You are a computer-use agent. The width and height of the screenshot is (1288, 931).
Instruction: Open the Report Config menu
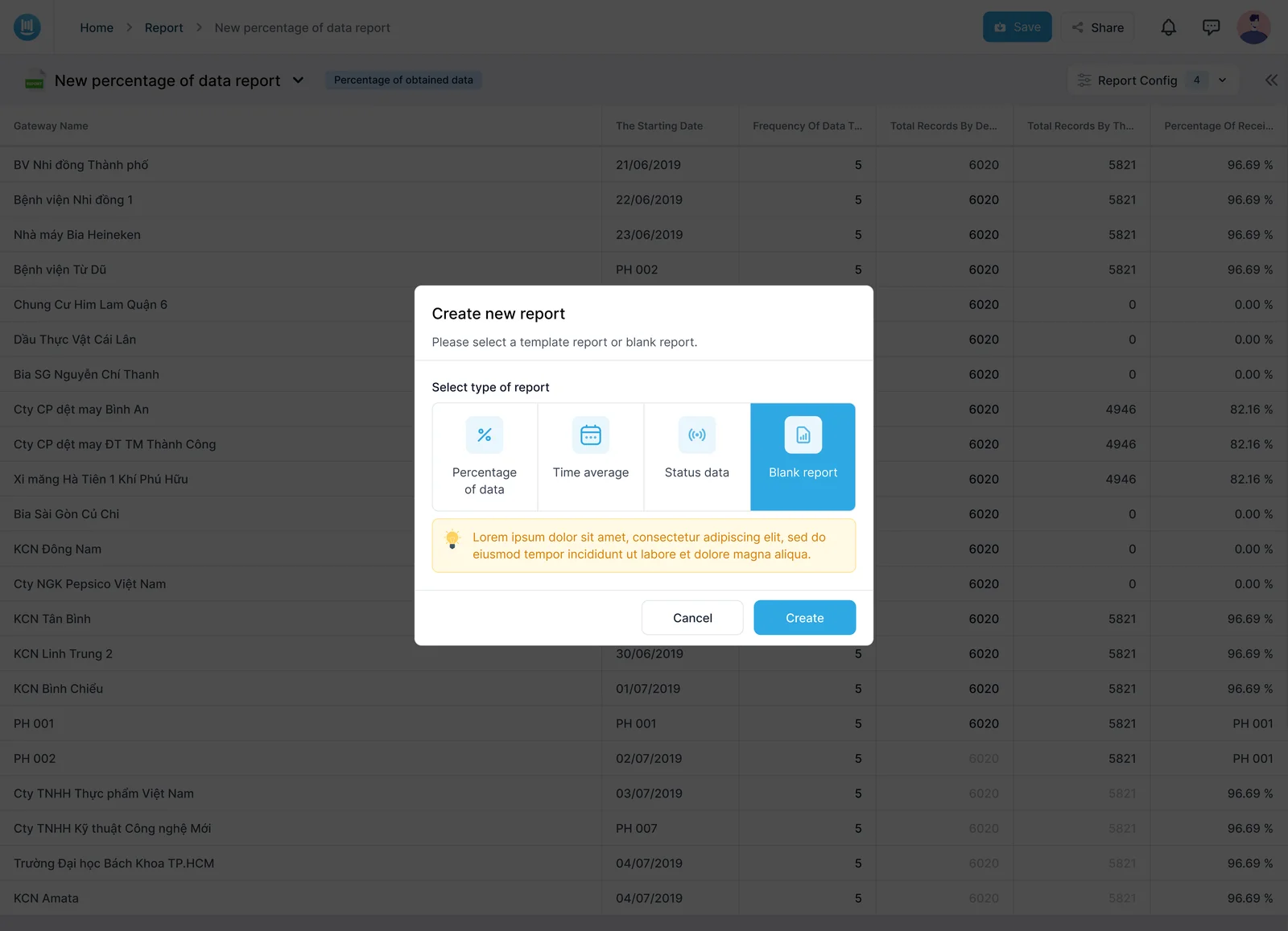click(1152, 80)
